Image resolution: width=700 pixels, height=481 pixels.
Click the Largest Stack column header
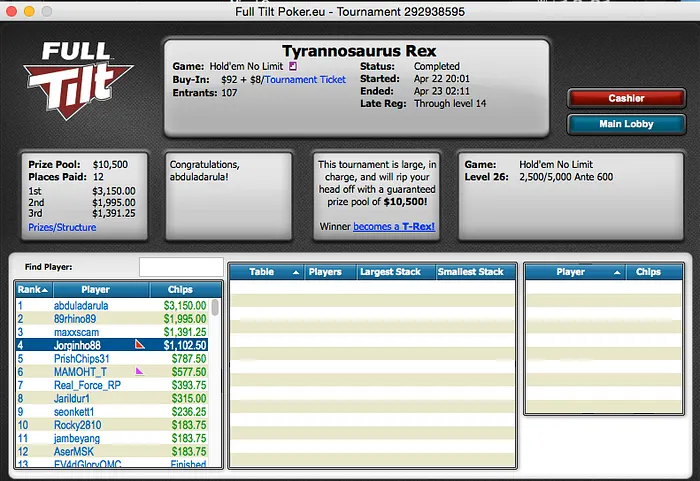391,272
